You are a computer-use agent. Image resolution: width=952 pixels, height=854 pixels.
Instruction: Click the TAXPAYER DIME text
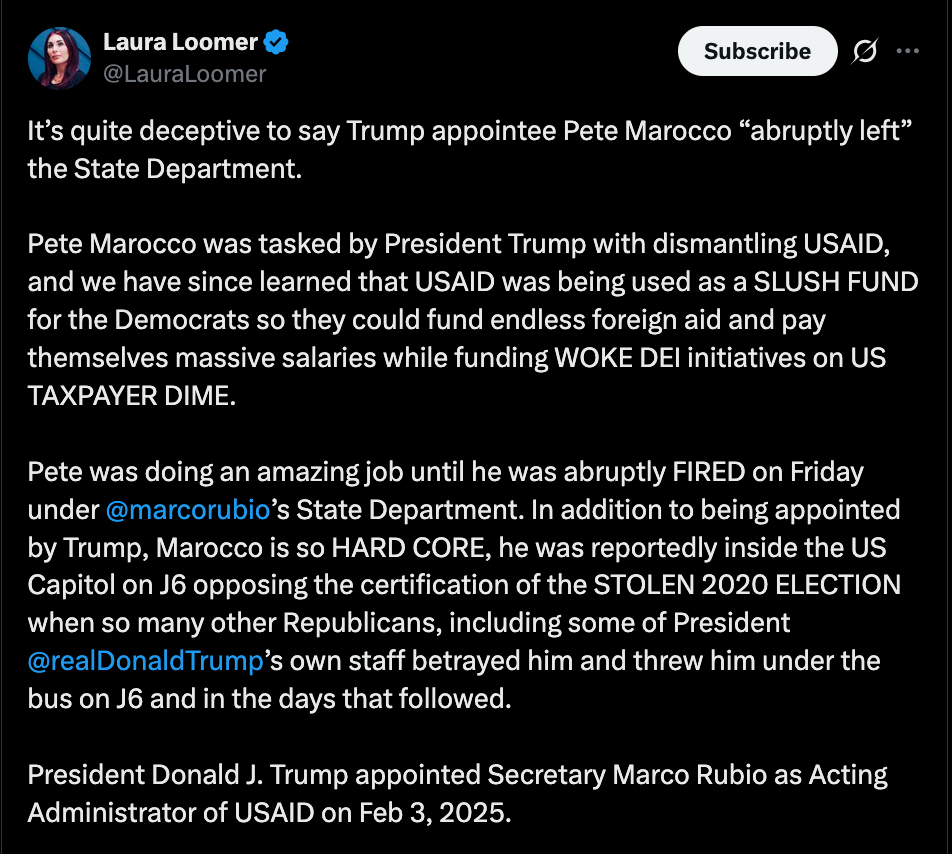click(x=131, y=395)
